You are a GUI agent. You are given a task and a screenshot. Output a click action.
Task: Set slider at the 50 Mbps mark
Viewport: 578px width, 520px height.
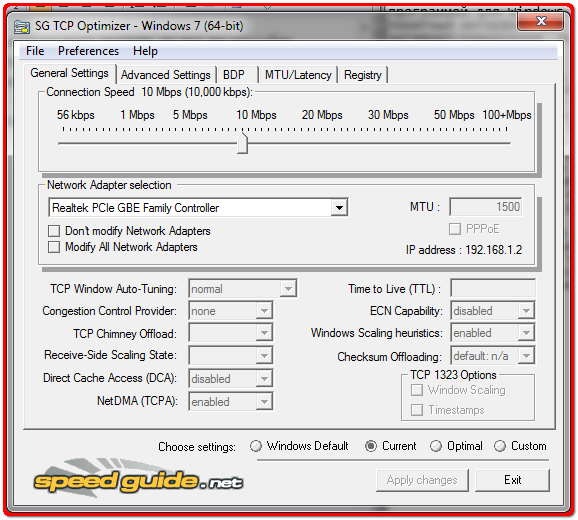454,143
